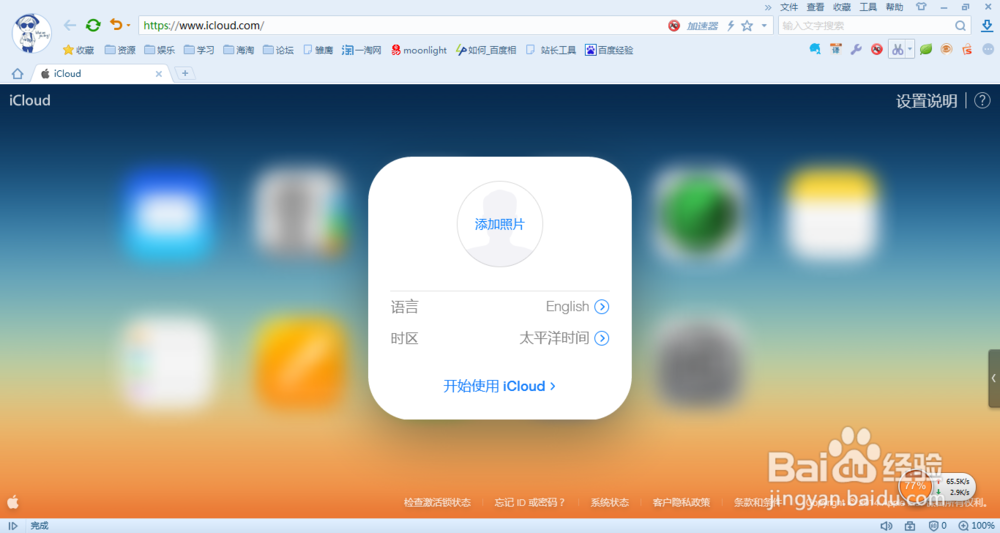The image size is (1000, 533).
Task: Click the skin T-shirt icon
Action: pyautogui.click(x=921, y=7)
